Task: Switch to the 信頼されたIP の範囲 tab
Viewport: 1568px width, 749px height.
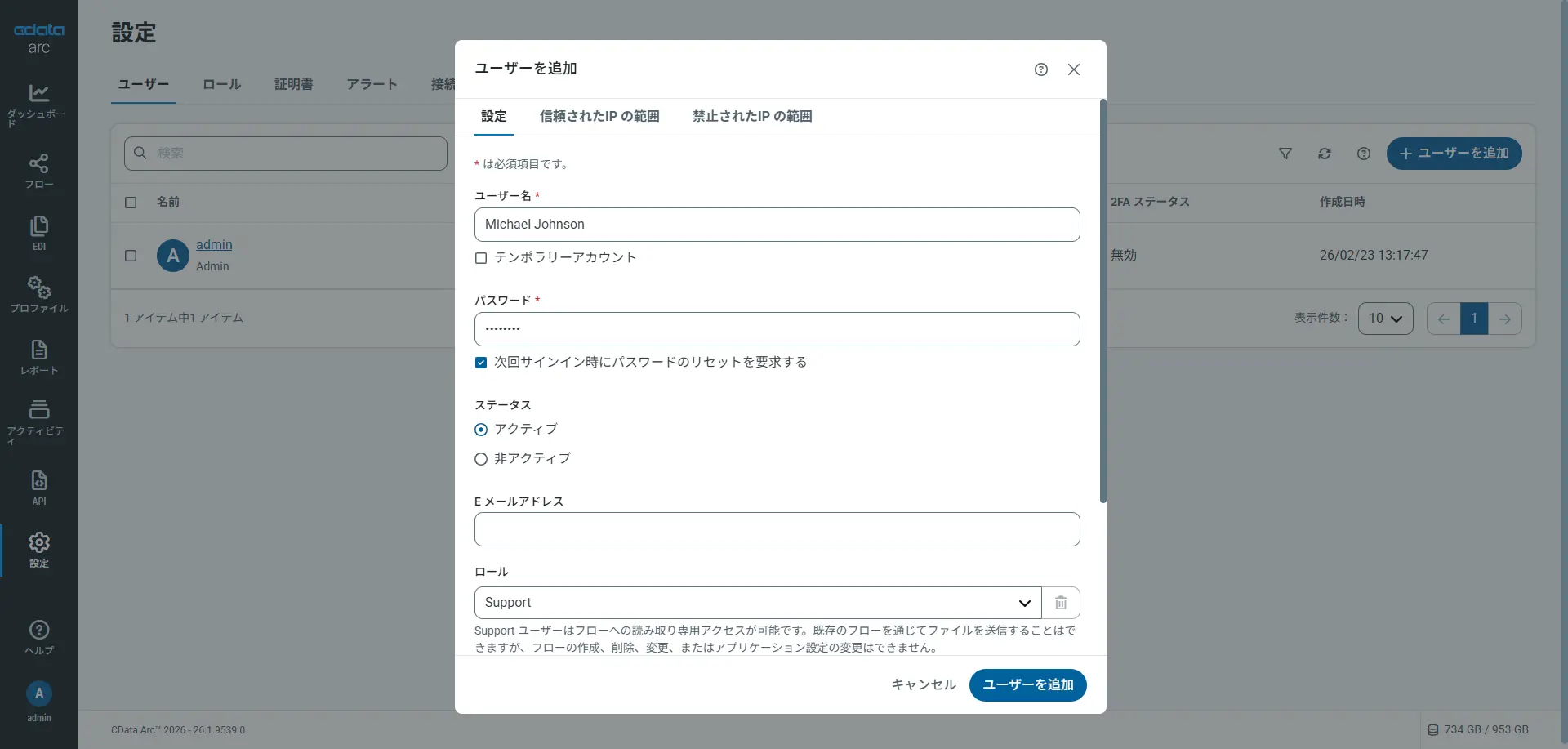Action: click(x=599, y=116)
